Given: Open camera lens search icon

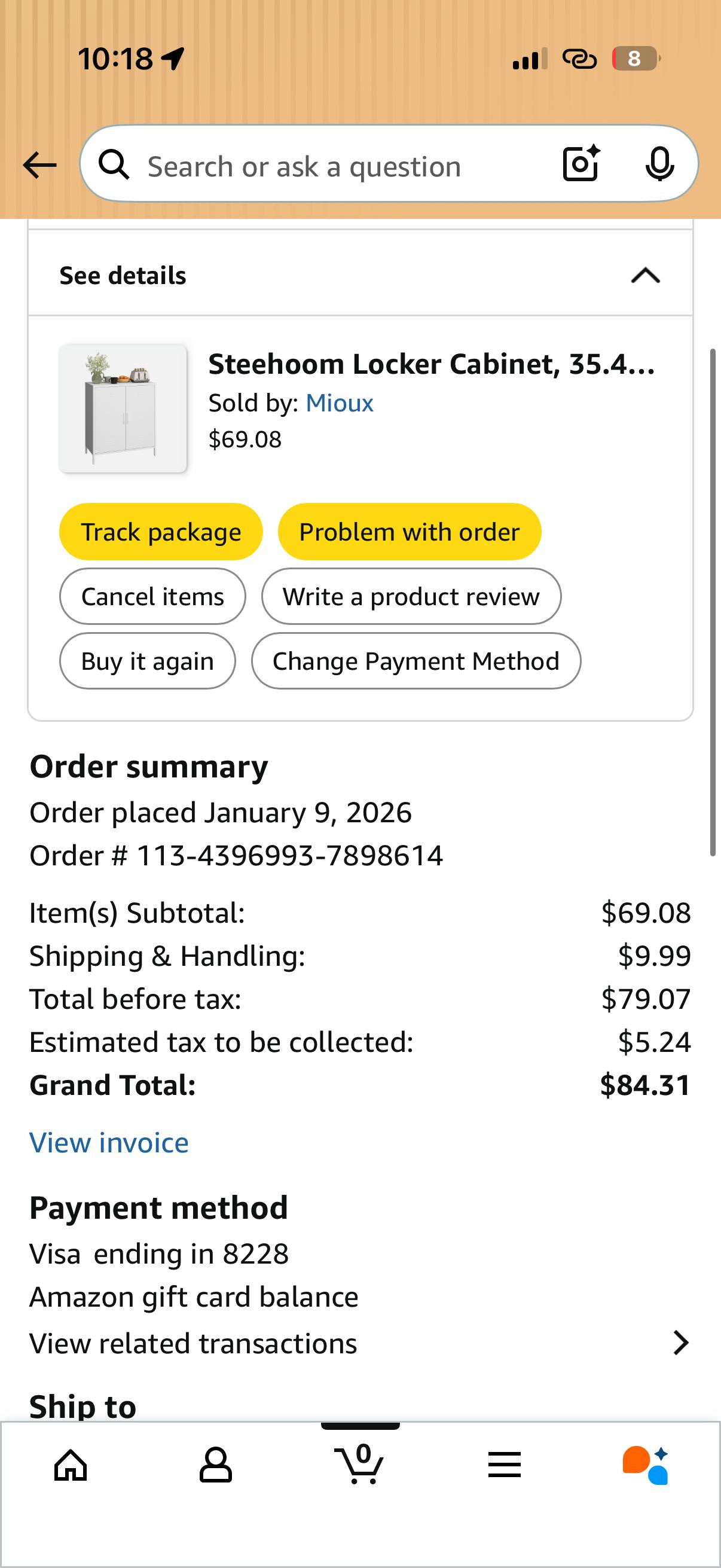Looking at the screenshot, I should (581, 164).
